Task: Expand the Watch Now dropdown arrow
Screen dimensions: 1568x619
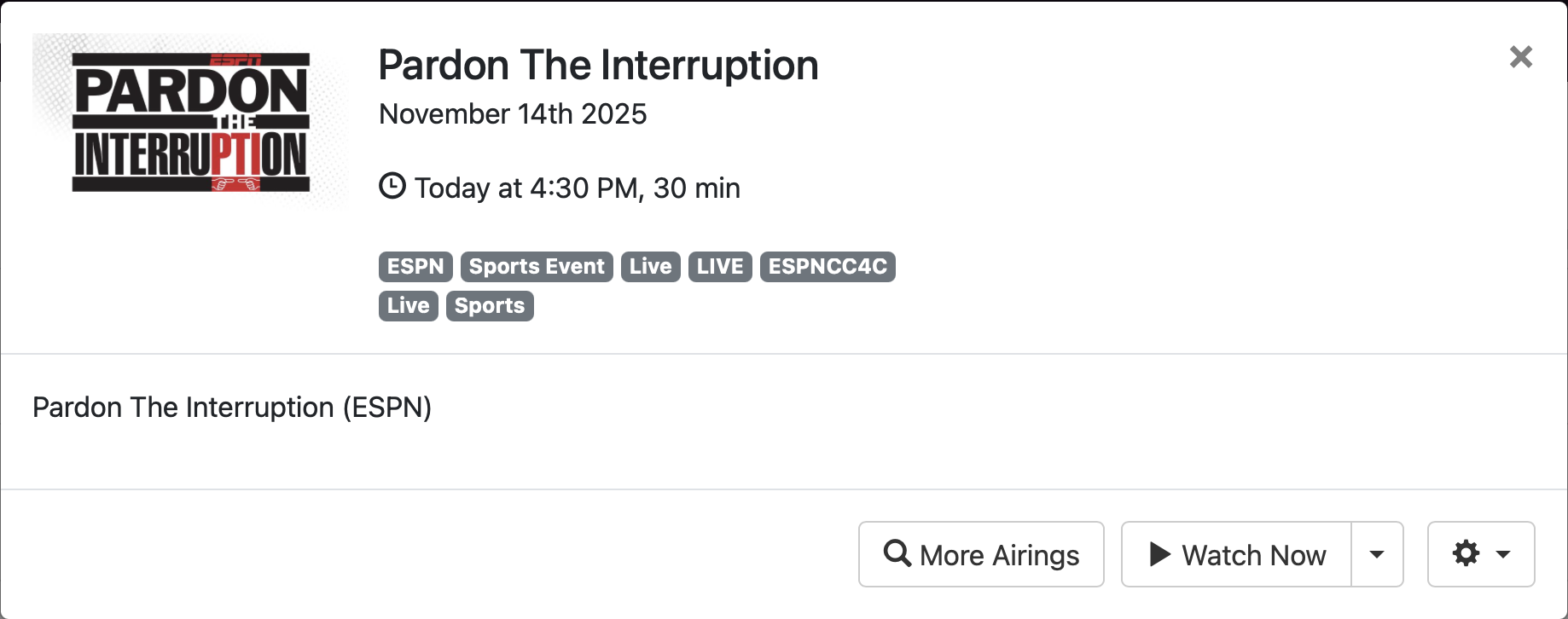Action: 1377,554
